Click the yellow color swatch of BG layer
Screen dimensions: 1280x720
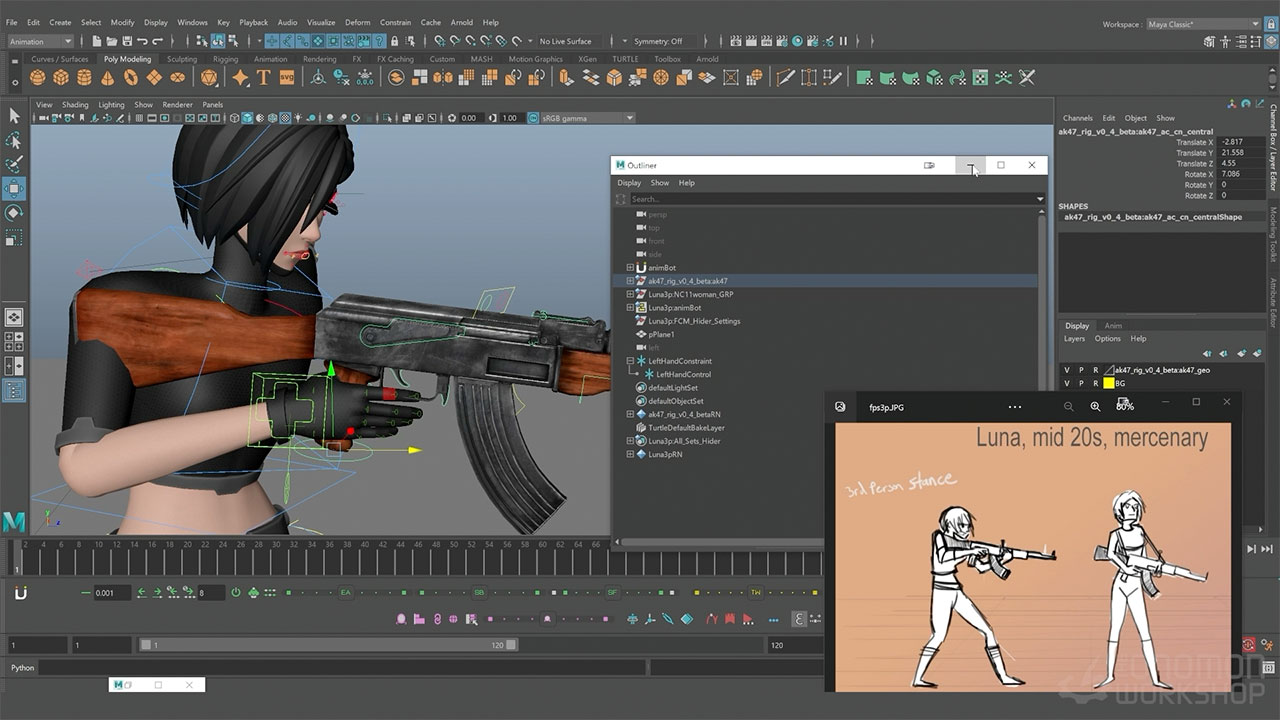pyautogui.click(x=1108, y=383)
